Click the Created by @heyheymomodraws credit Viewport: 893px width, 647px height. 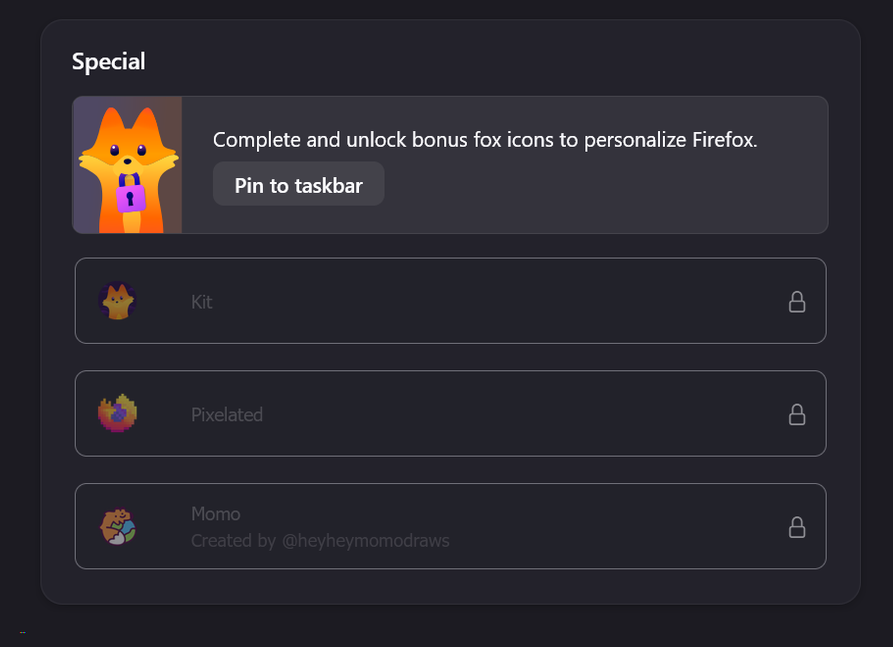pos(320,540)
